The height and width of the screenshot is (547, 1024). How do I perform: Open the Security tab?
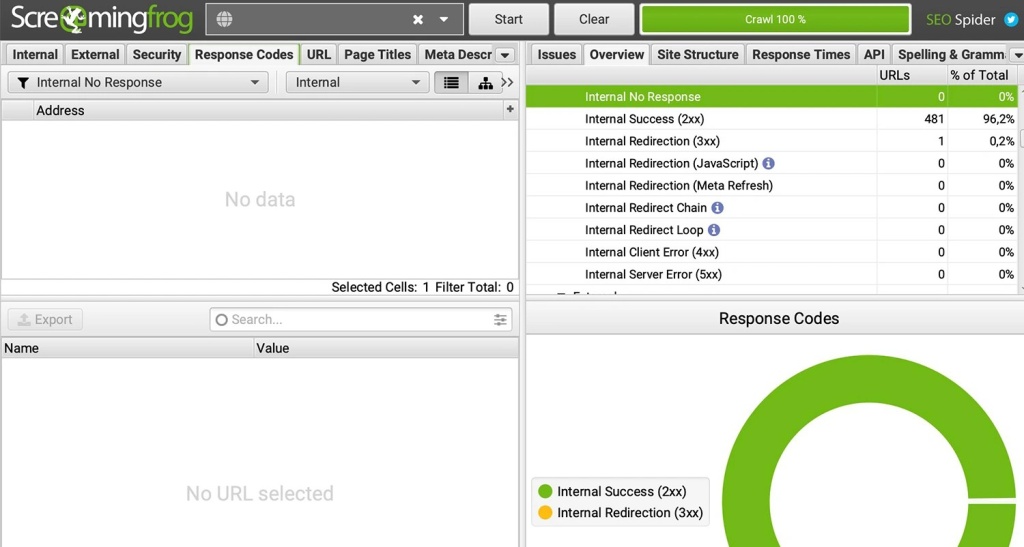tap(157, 55)
